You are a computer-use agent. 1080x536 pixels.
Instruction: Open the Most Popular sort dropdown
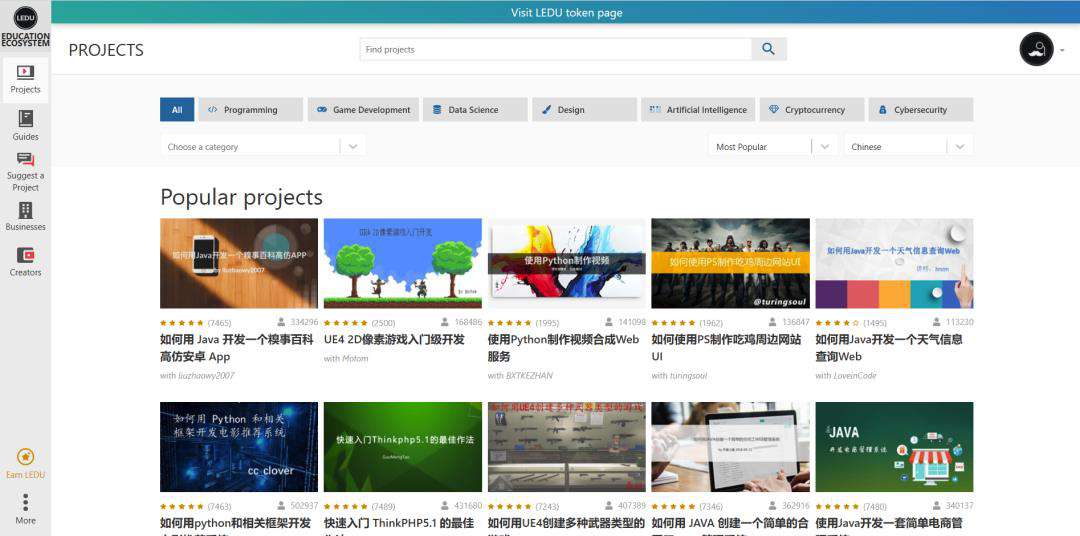point(773,147)
